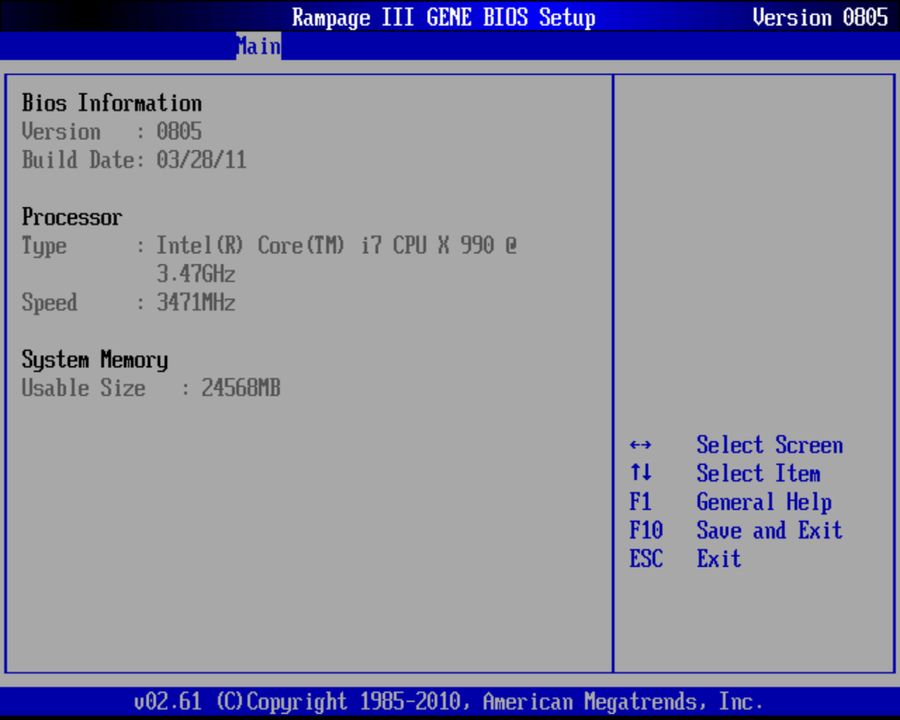The width and height of the screenshot is (900, 720).
Task: Click Version 0805 in the title bar
Action: tap(820, 17)
